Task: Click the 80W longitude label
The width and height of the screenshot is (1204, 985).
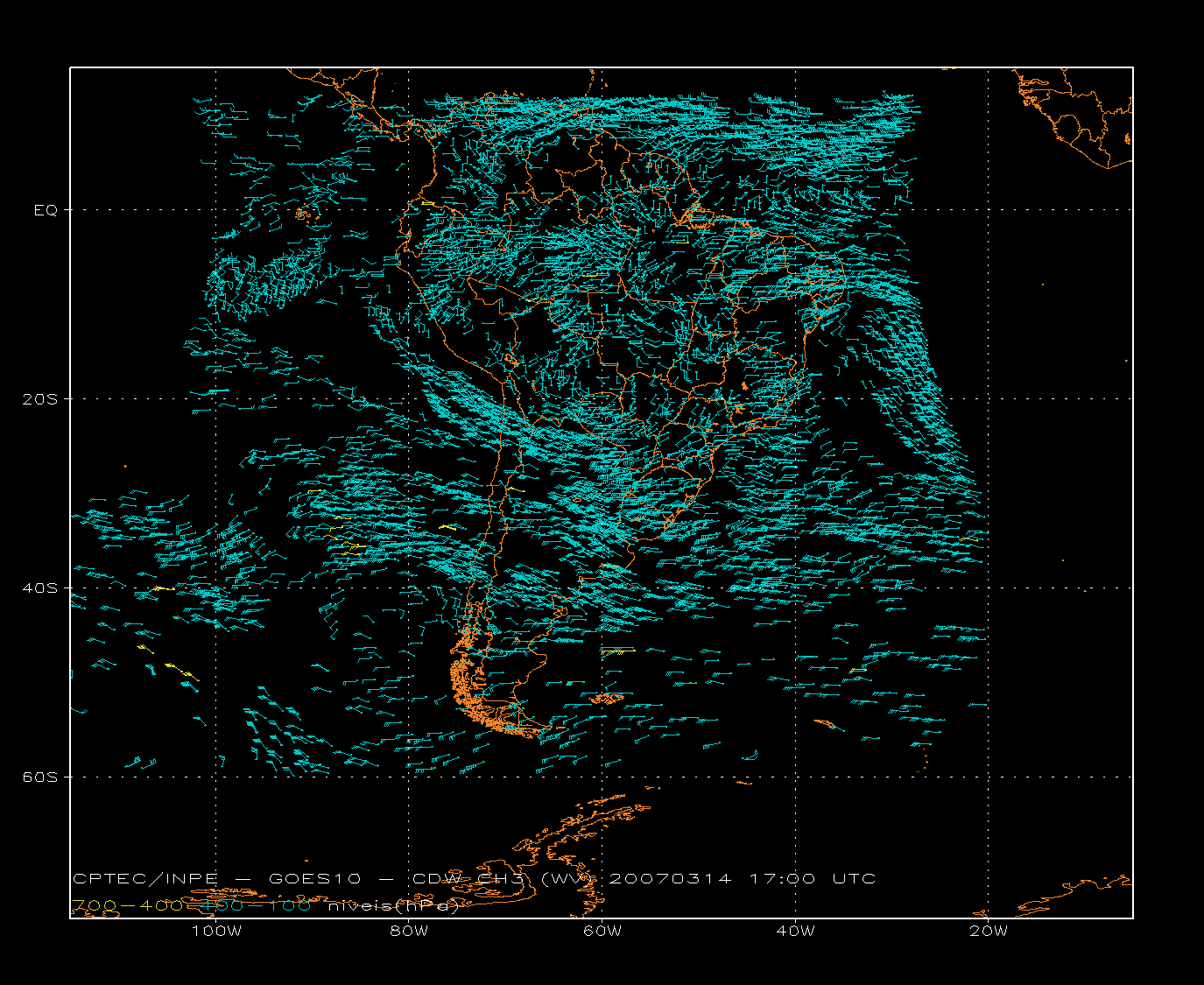Action: coord(409,932)
